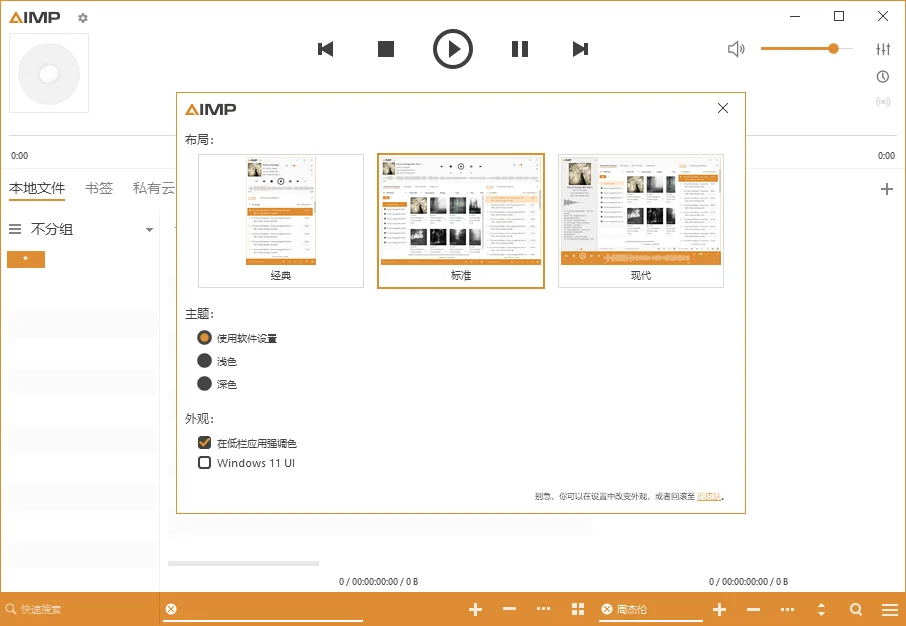The image size is (906, 626).
Task: Open the hamburger menu at bottom right
Action: coord(890,609)
